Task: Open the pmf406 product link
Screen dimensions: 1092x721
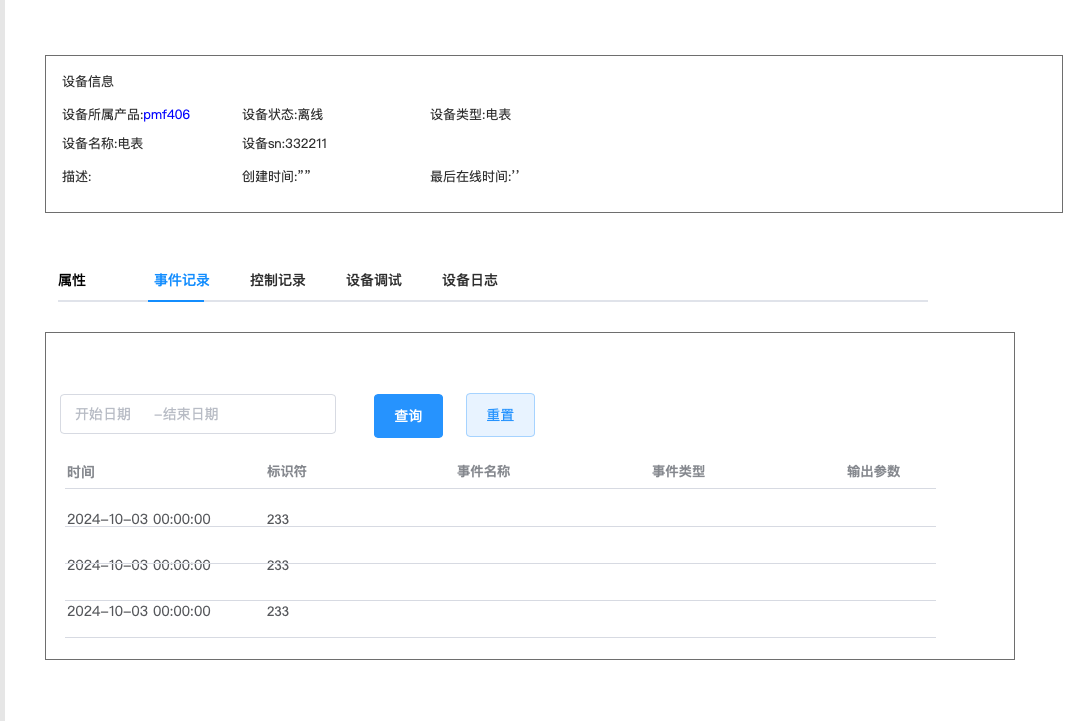Action: (x=166, y=115)
